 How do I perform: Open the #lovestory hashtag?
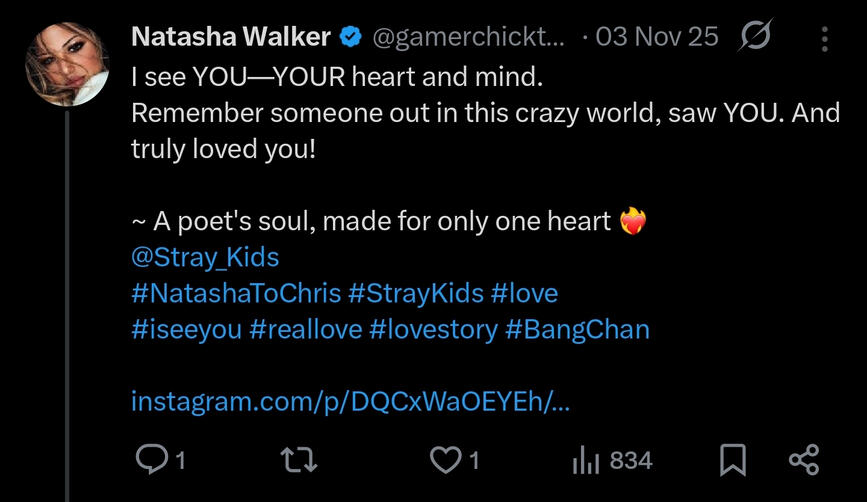(434, 330)
